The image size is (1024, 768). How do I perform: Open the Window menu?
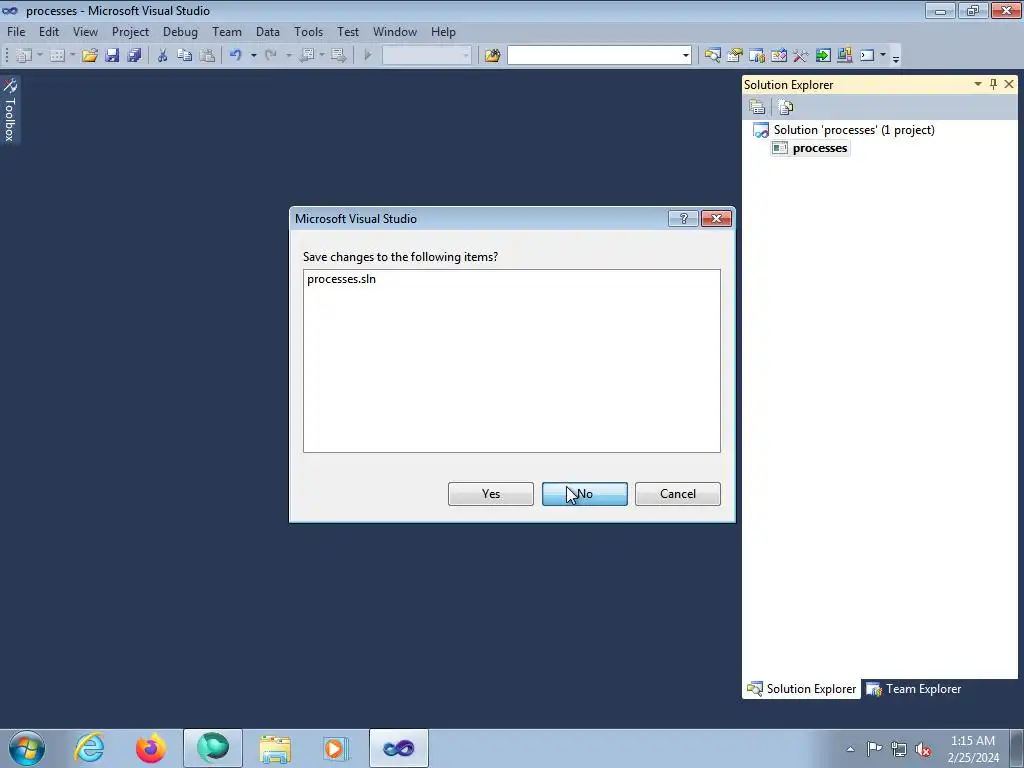click(395, 31)
